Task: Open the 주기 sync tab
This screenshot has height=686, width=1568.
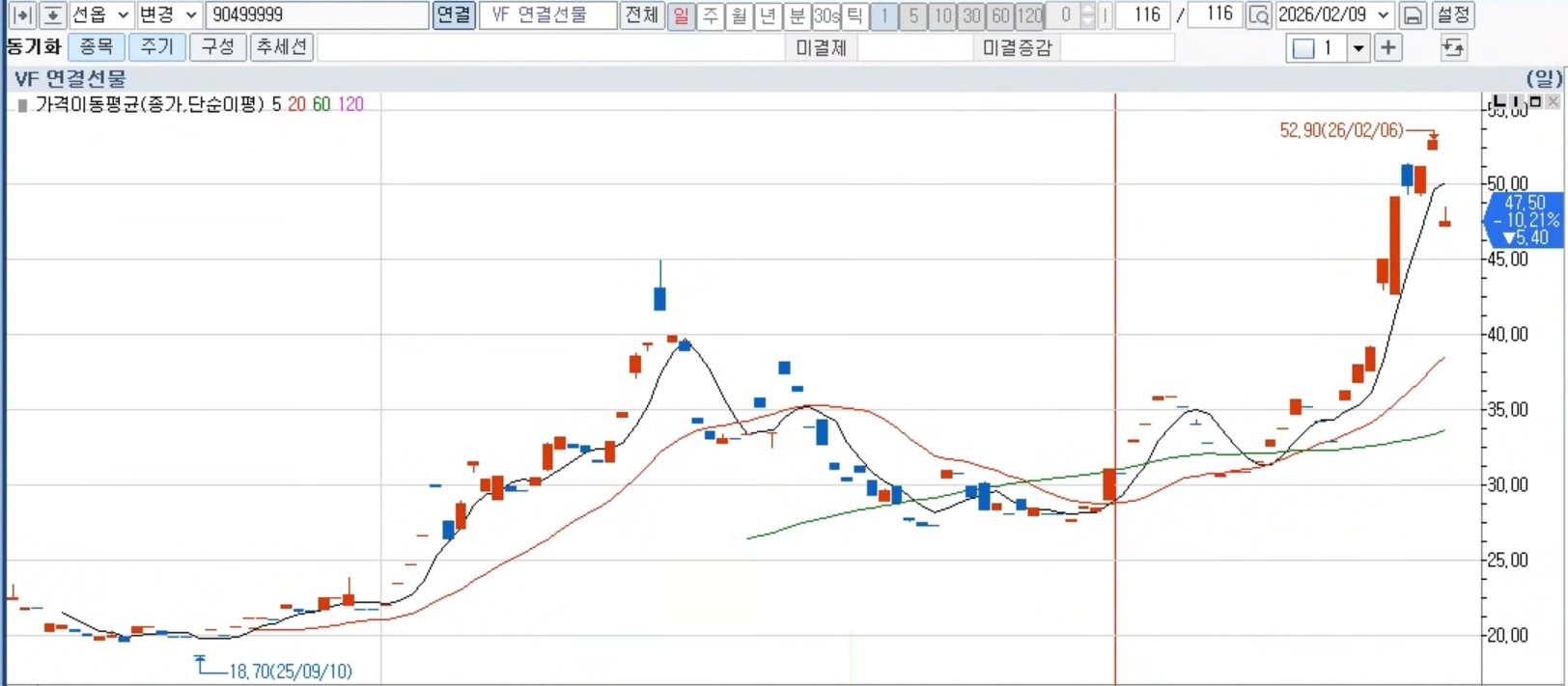Action: tap(156, 47)
